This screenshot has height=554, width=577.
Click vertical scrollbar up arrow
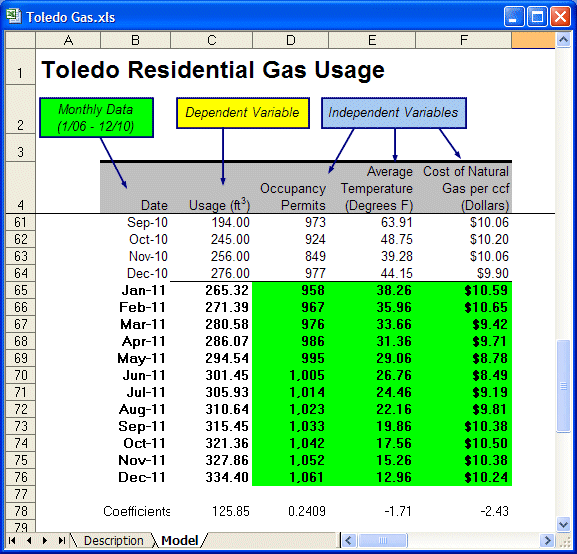click(x=563, y=40)
